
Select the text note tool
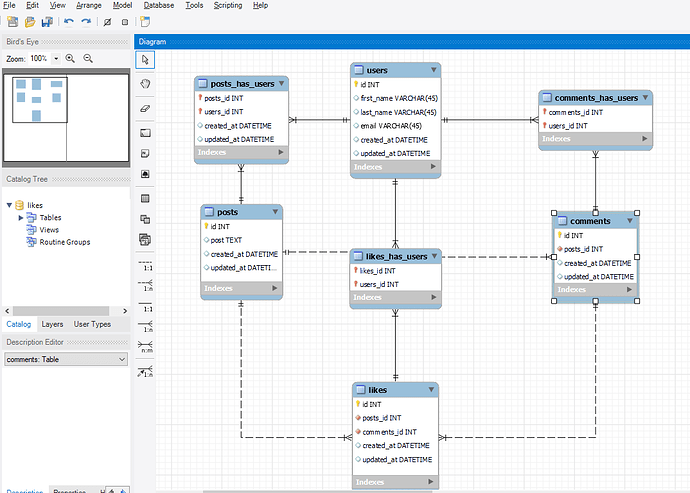point(145,153)
